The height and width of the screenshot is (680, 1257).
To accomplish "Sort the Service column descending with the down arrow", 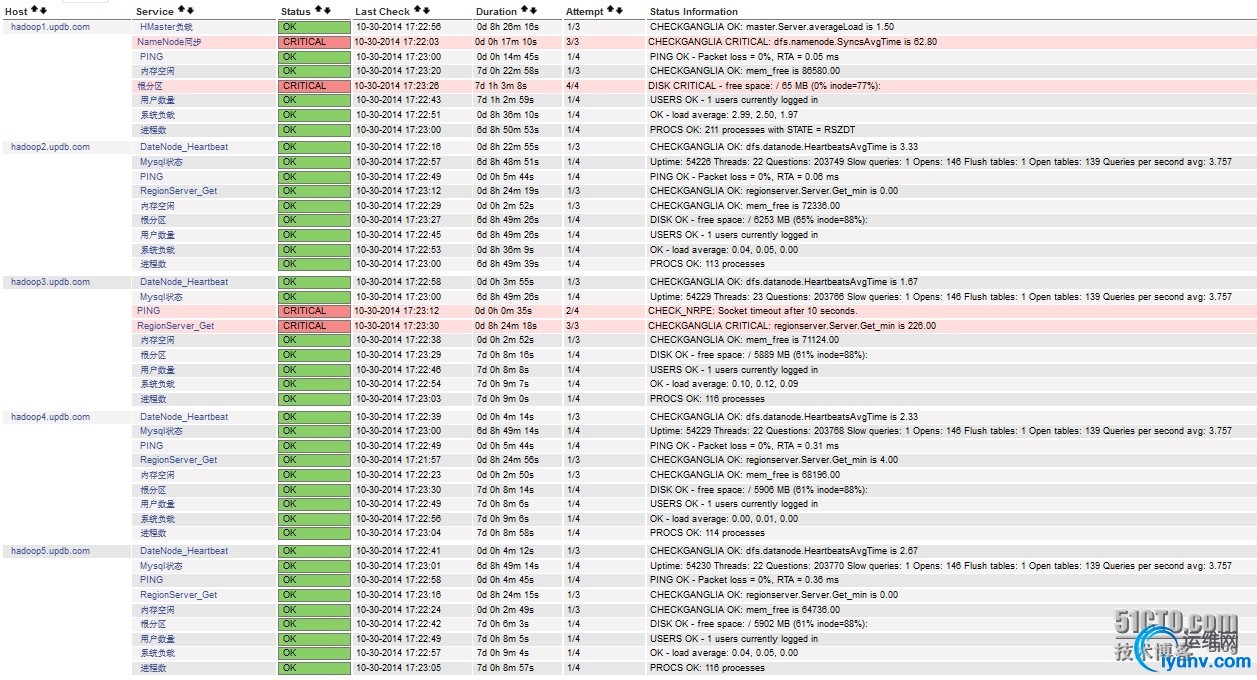I will tap(190, 10).
